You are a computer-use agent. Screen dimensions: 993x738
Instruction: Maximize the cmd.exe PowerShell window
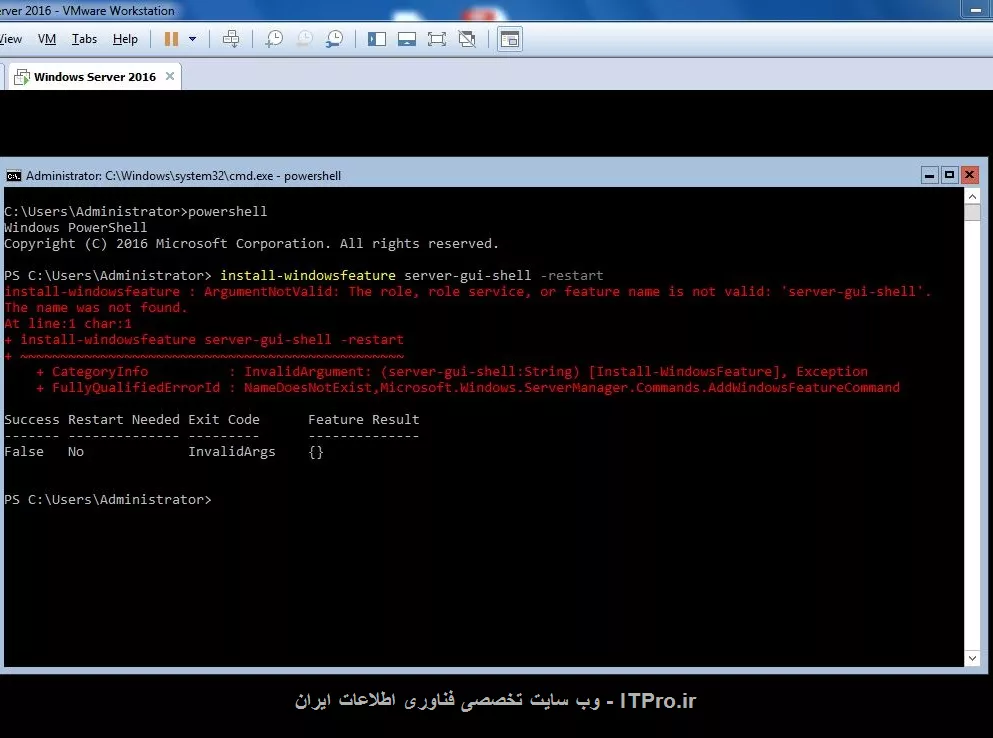click(x=949, y=175)
